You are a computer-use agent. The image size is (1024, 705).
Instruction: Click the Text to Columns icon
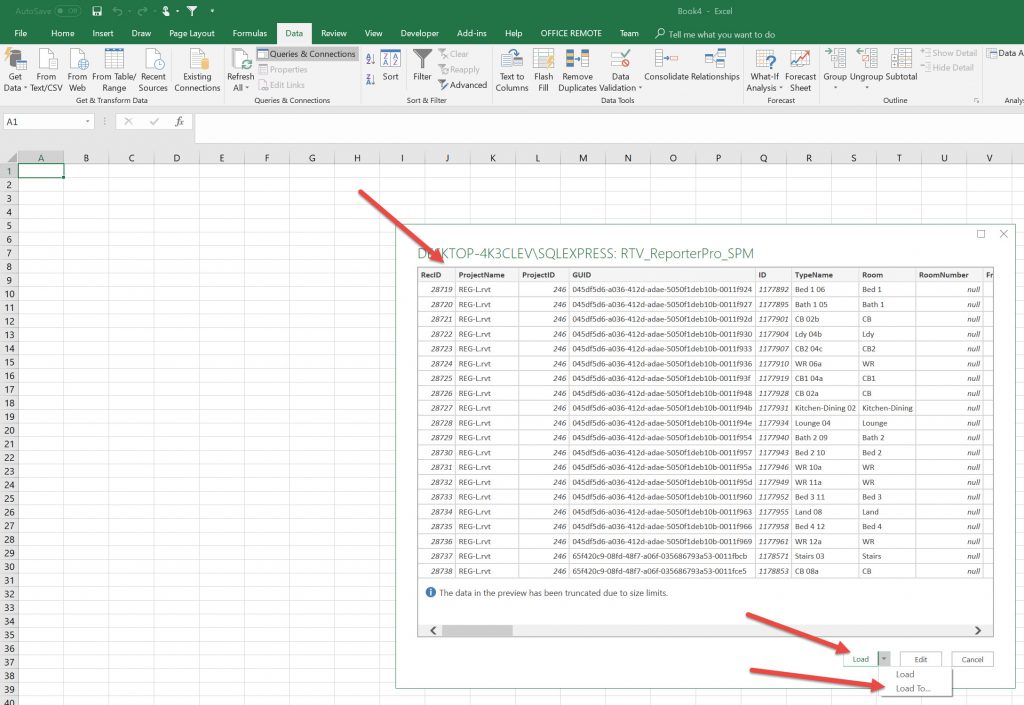tap(512, 60)
